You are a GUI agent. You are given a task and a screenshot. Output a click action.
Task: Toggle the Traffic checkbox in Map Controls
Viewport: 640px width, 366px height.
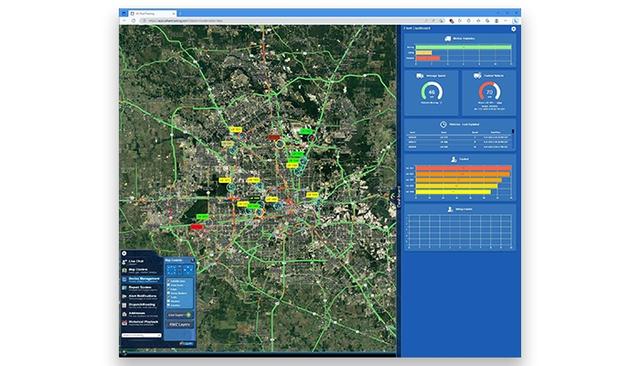(x=168, y=297)
